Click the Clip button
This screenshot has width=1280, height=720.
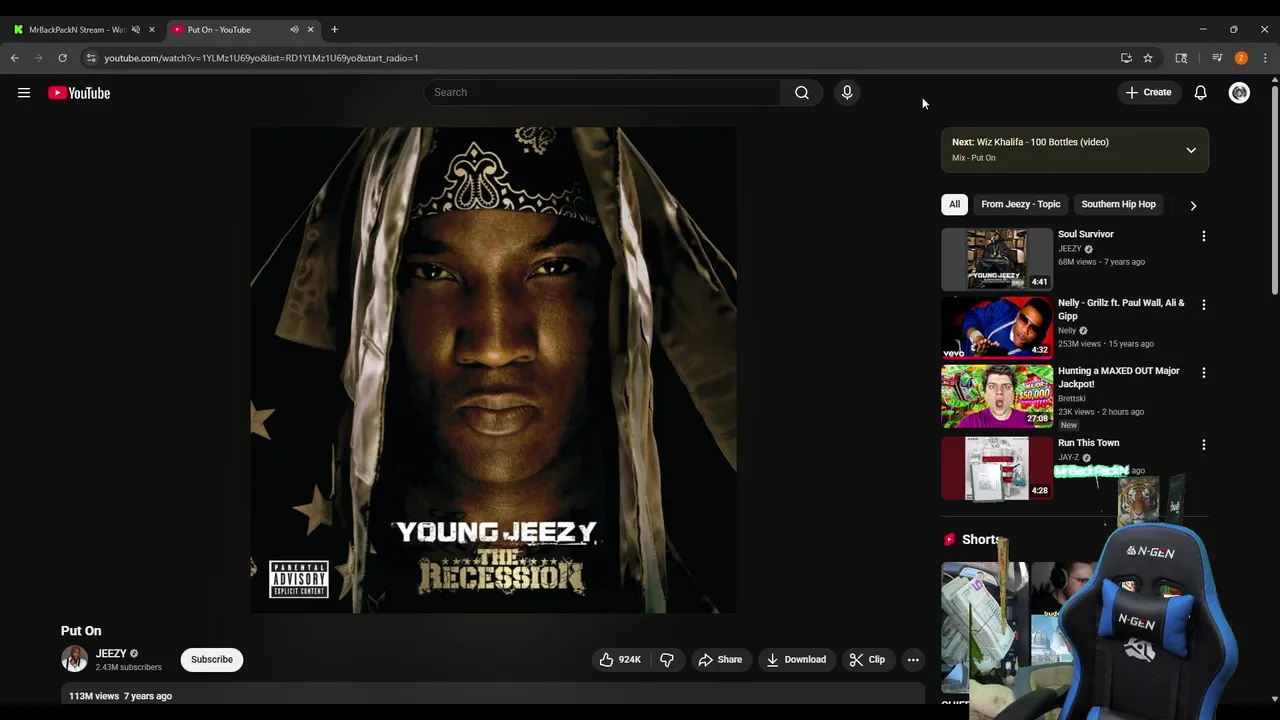[x=867, y=660]
